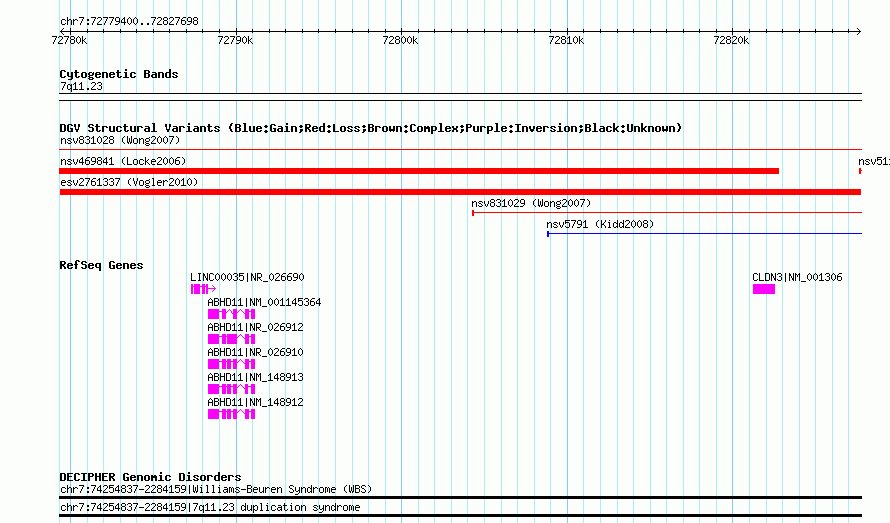Click ABHD11|NM_001145364 label
The image size is (890, 523).
tap(265, 302)
